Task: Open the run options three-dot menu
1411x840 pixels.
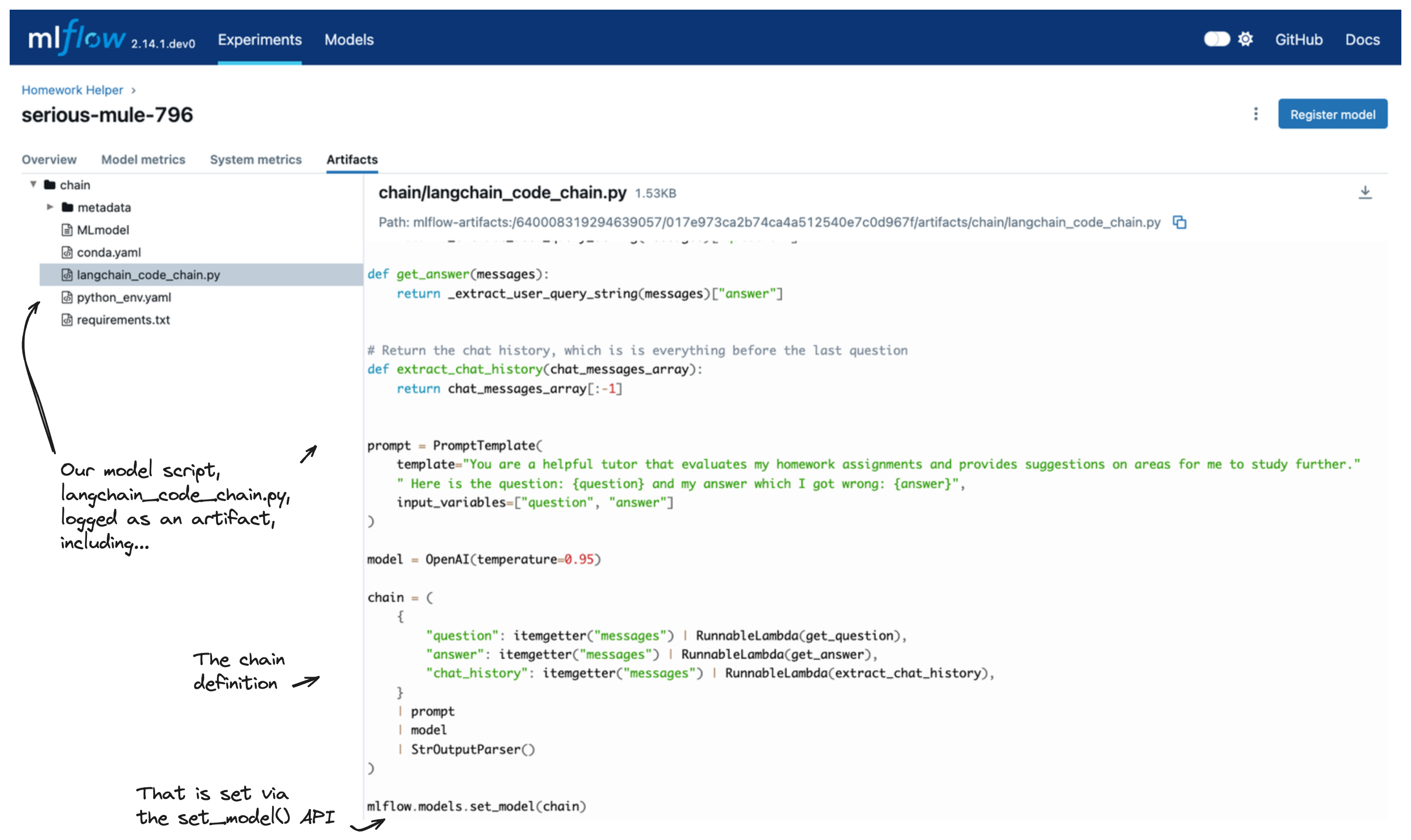Action: tap(1256, 114)
